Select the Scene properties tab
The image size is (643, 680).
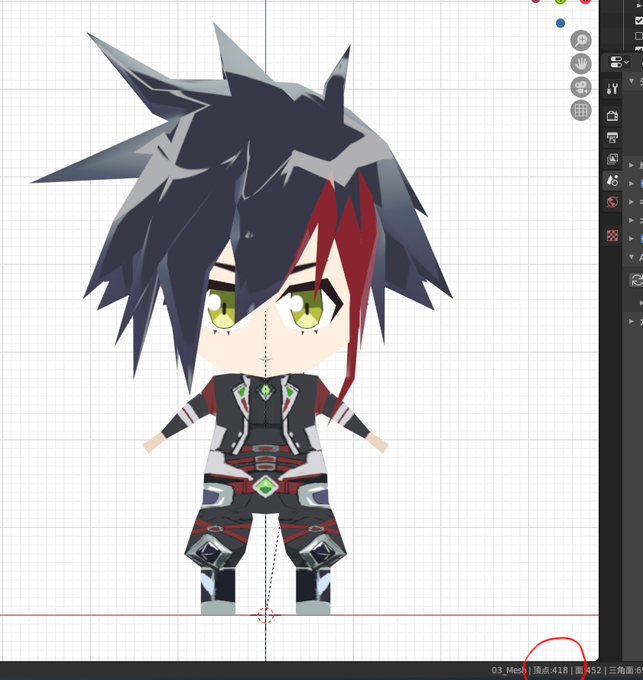click(x=612, y=180)
